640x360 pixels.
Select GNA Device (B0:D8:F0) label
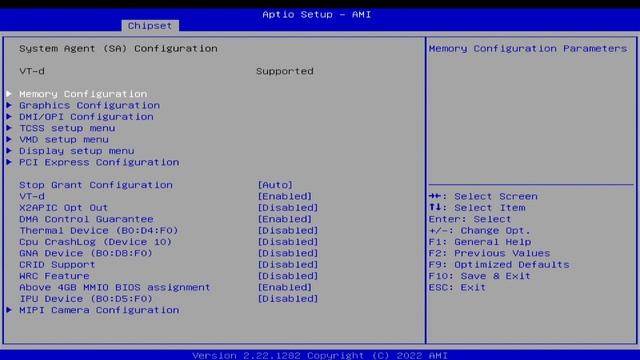tap(86, 253)
